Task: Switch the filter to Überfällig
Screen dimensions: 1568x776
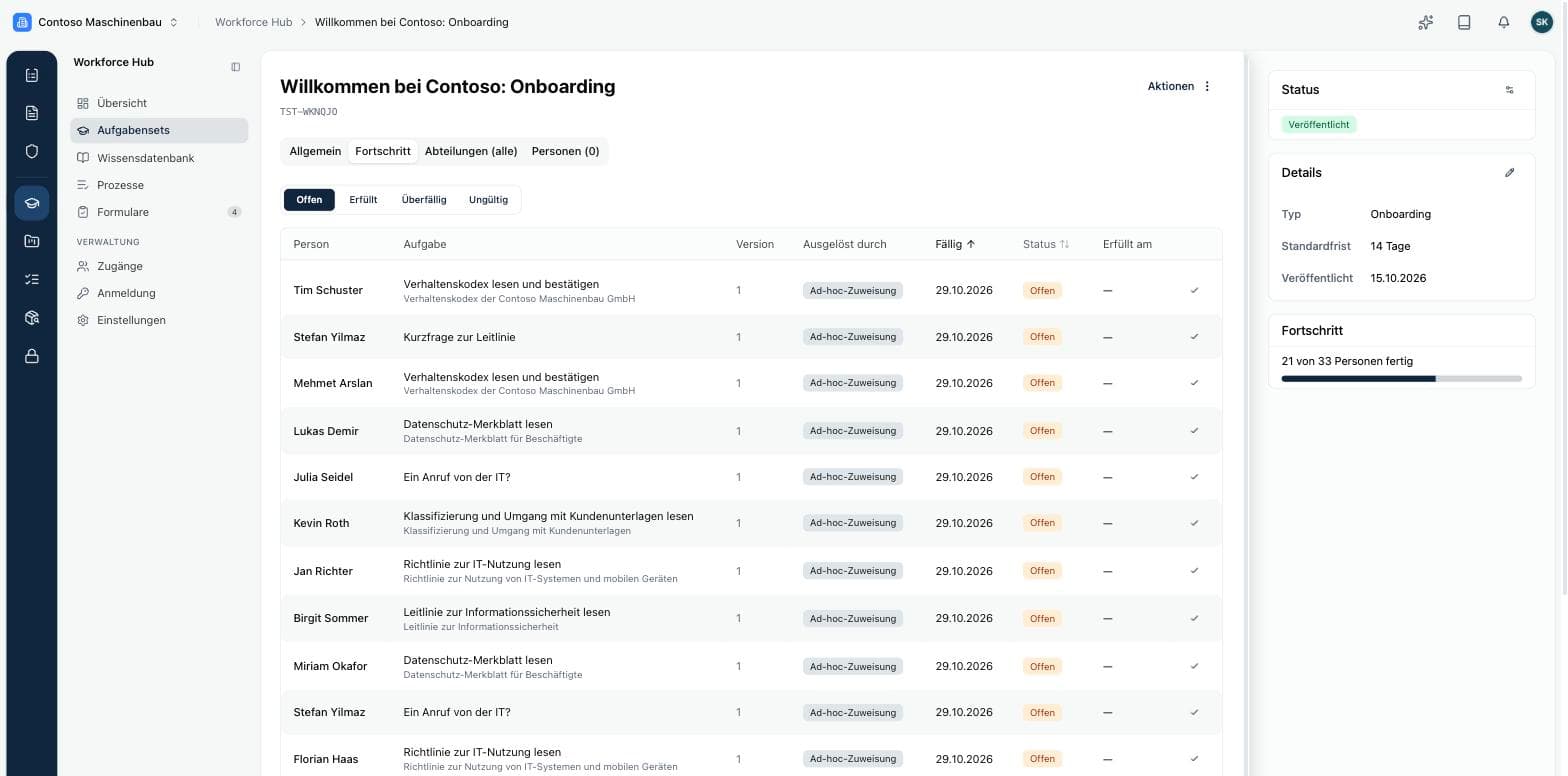Action: 424,200
